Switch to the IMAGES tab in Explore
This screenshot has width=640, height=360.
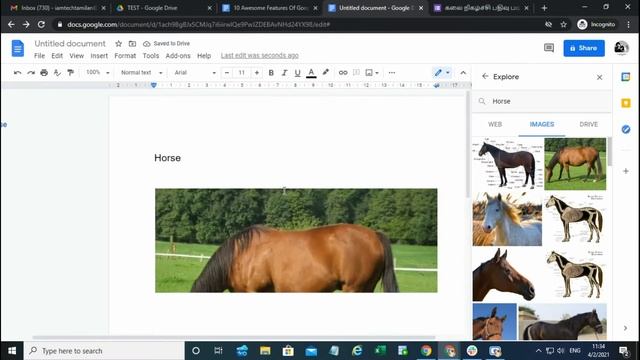pos(542,124)
